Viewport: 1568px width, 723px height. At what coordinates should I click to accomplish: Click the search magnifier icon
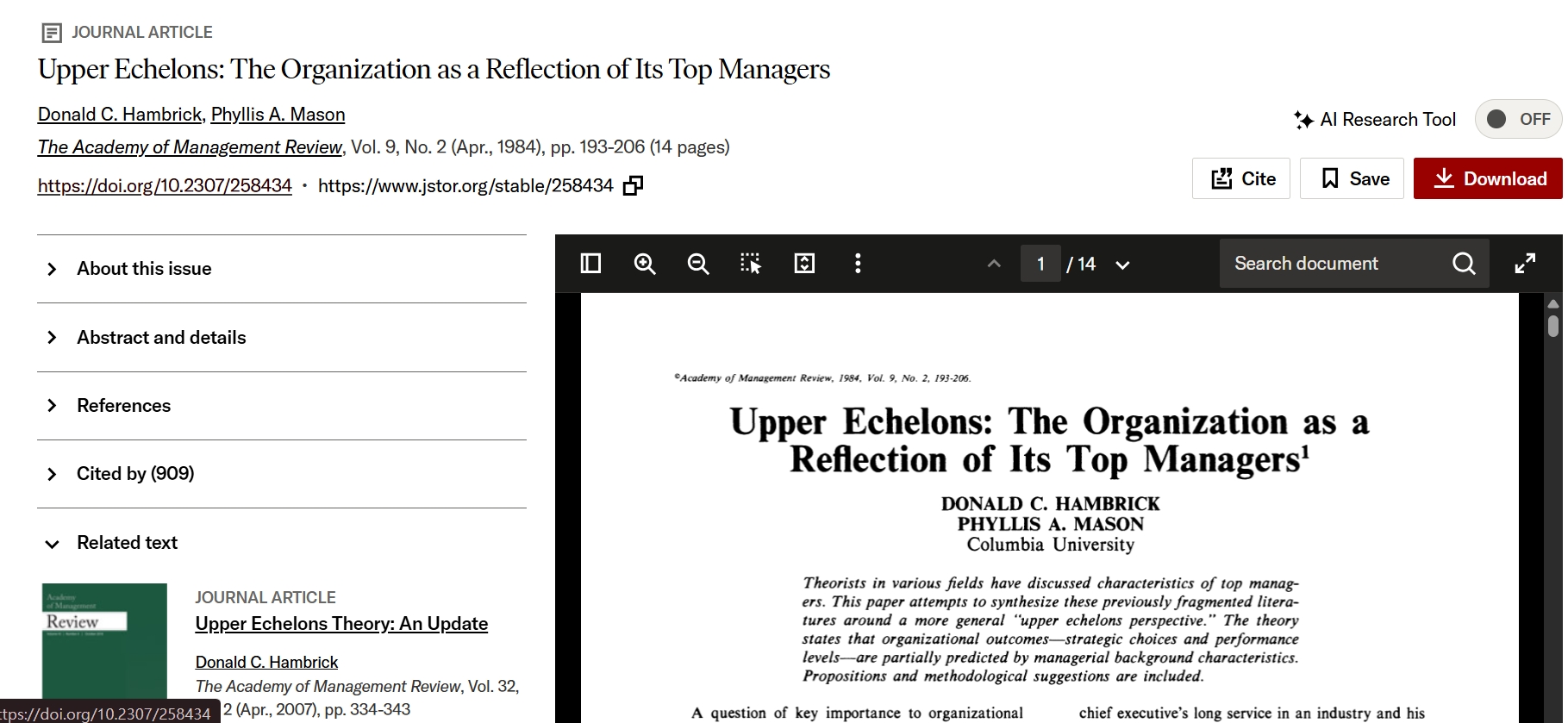pos(1464,264)
